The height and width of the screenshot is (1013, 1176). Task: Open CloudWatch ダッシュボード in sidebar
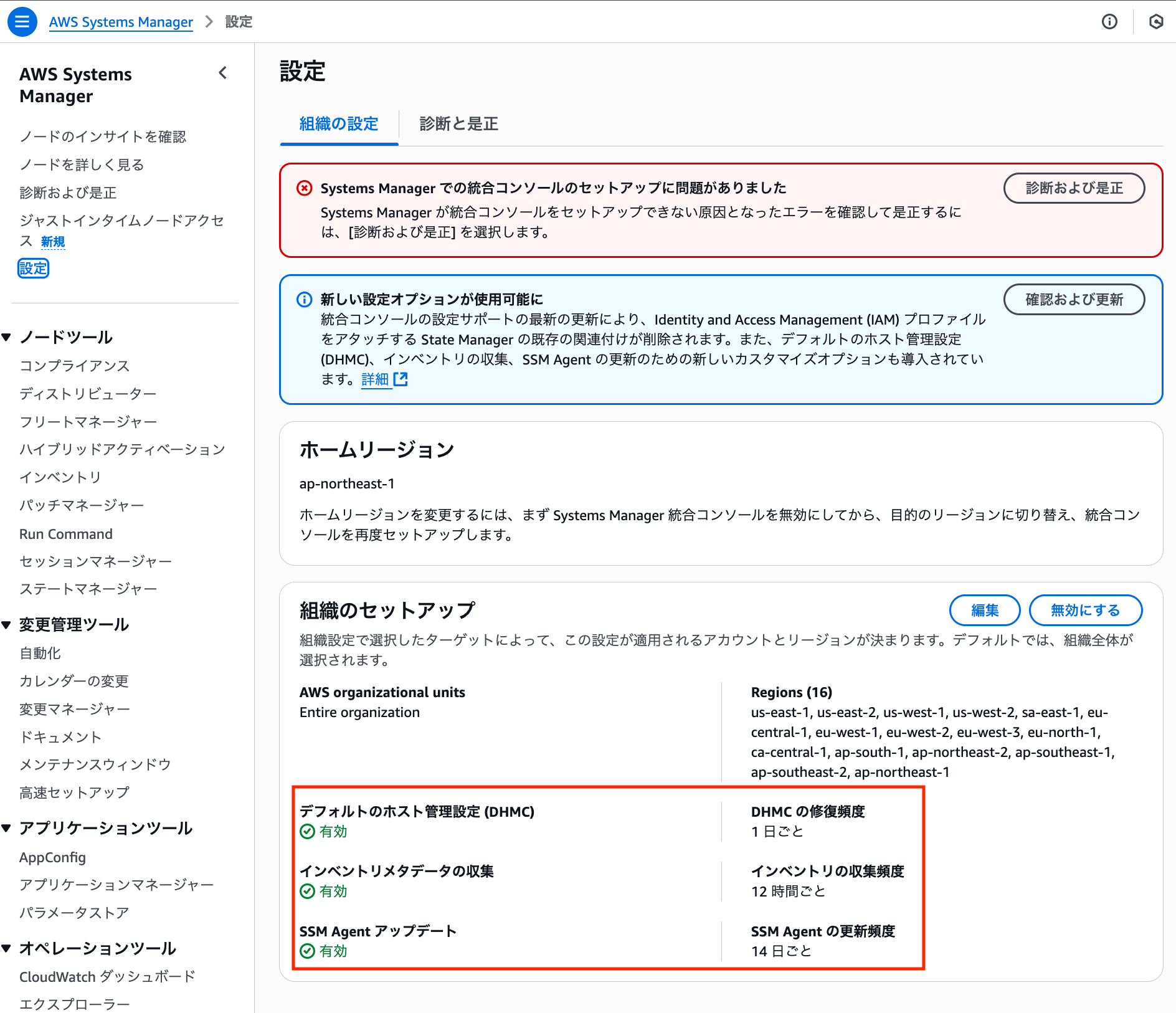click(x=108, y=977)
